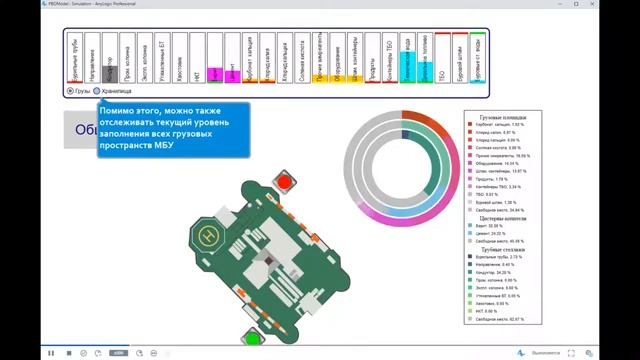Click the "НКТ" percentage legend entry
This screenshot has width=640, height=360.
[x=487, y=311]
